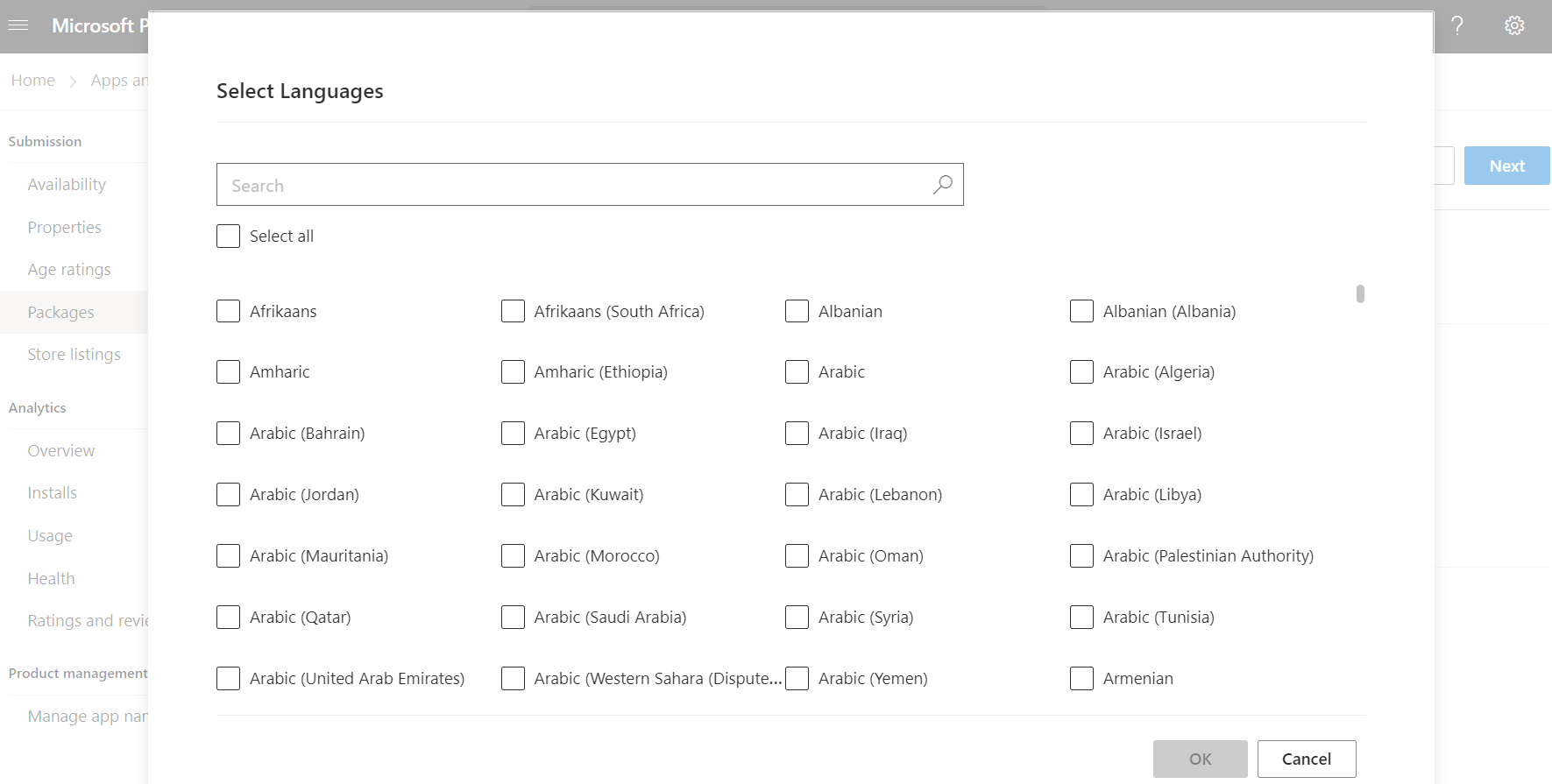This screenshot has width=1552, height=784.
Task: Select Arabic (Oman) checkbox
Action: [x=797, y=556]
